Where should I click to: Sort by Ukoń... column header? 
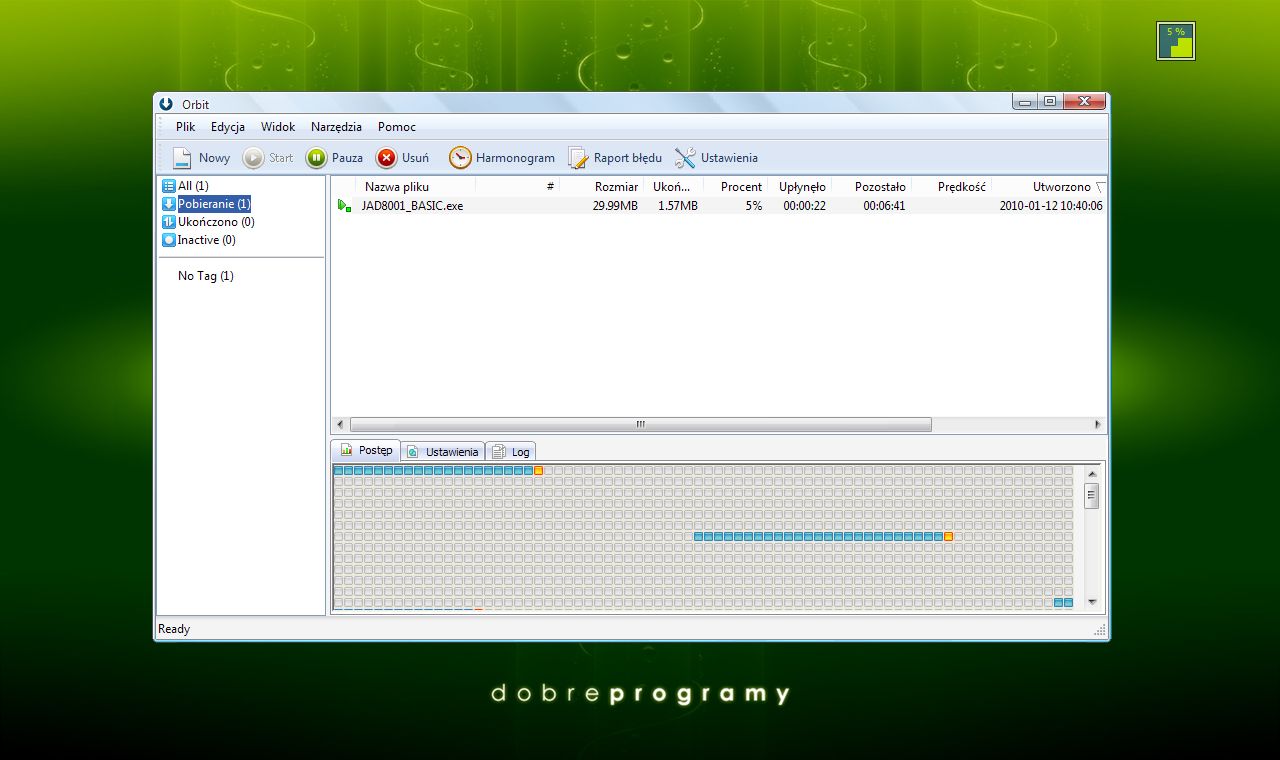click(673, 187)
